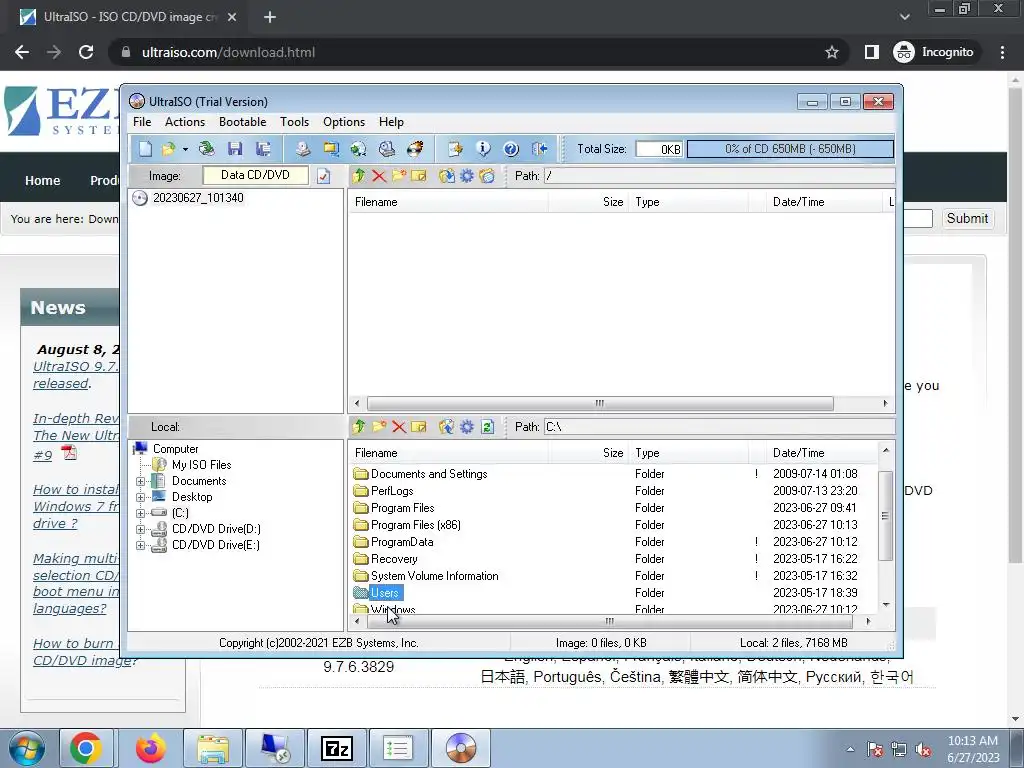Click Submit button on the web page
Viewport: 1024px width, 768px height.
point(967,219)
